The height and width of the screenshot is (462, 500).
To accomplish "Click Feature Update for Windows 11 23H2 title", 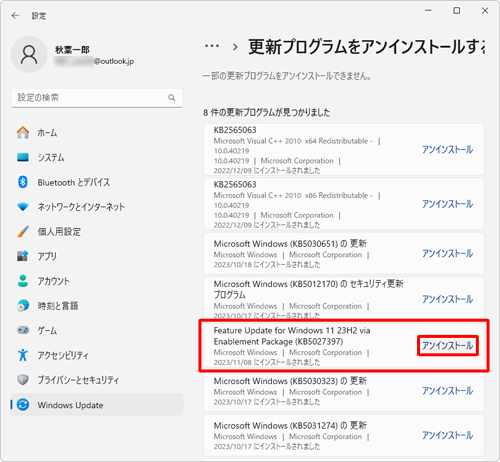I will coord(292,336).
